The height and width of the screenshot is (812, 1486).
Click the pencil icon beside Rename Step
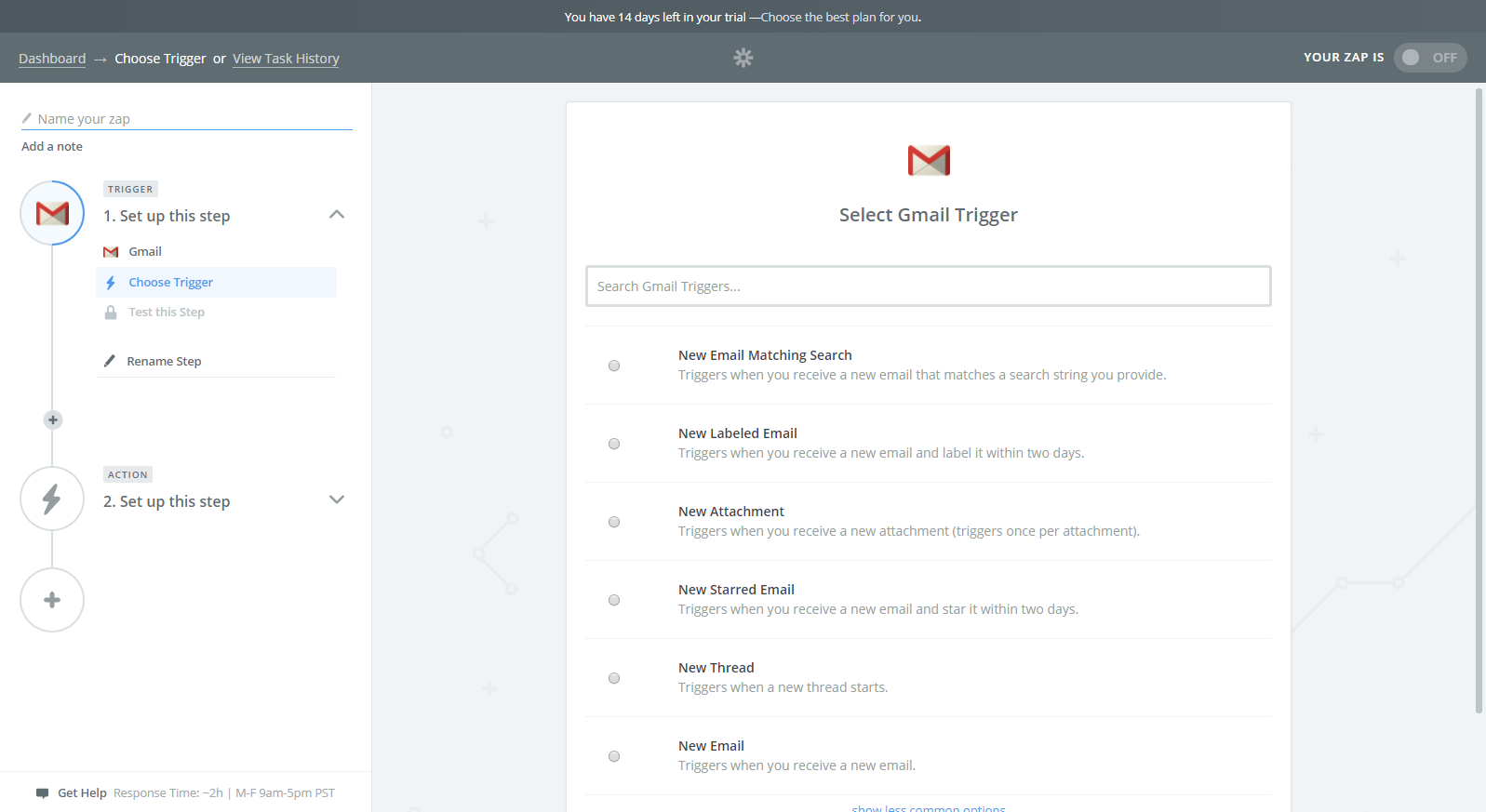[110, 361]
